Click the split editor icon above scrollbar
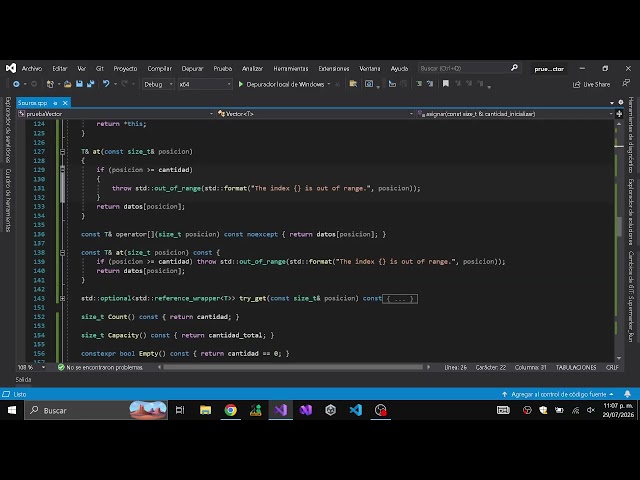Screen dimensions: 640x480 click(619, 114)
